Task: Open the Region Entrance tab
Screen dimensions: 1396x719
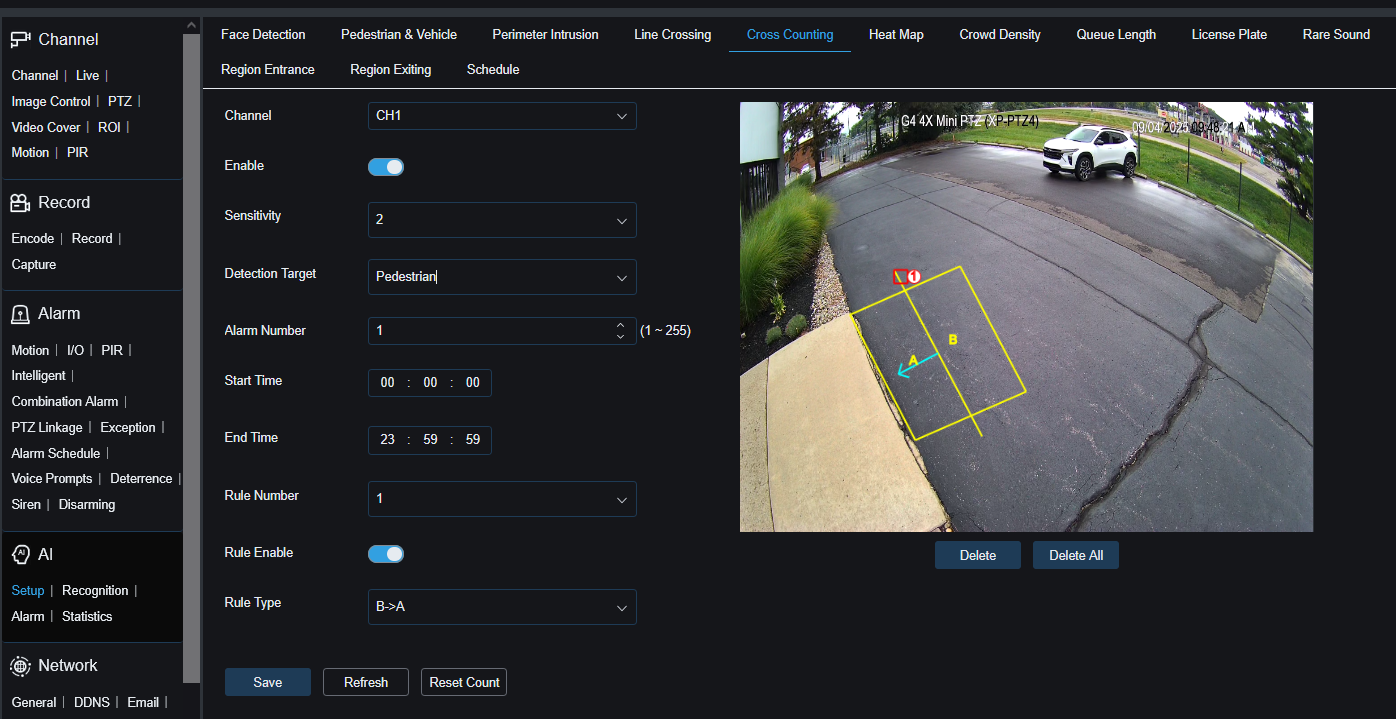Action: pos(268,70)
